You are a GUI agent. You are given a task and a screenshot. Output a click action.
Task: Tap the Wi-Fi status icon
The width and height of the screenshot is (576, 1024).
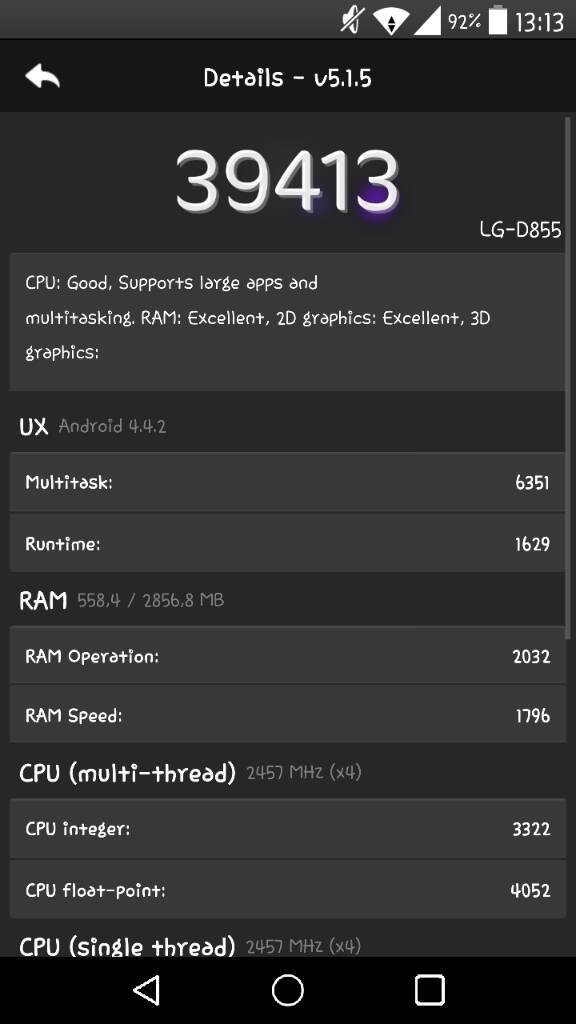(x=391, y=22)
